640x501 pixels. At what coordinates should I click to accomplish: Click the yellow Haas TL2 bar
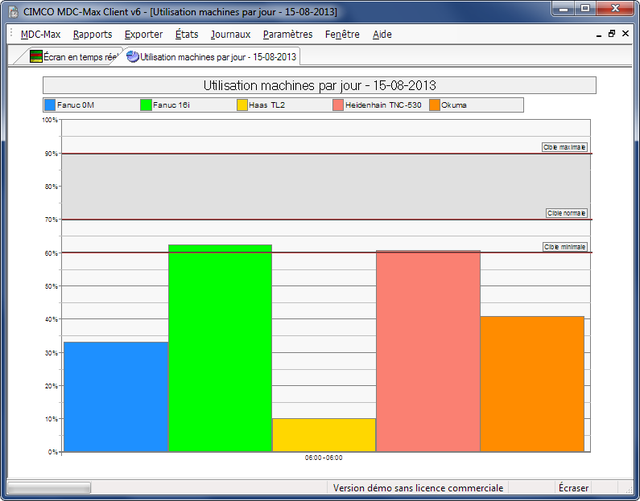pyautogui.click(x=324, y=435)
